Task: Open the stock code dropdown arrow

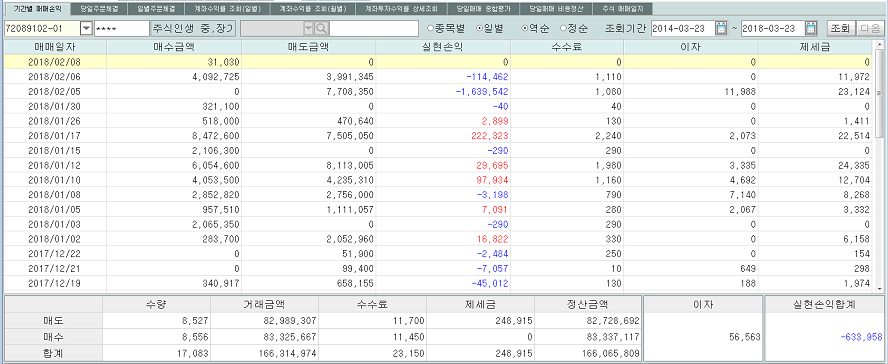Action: (x=308, y=28)
